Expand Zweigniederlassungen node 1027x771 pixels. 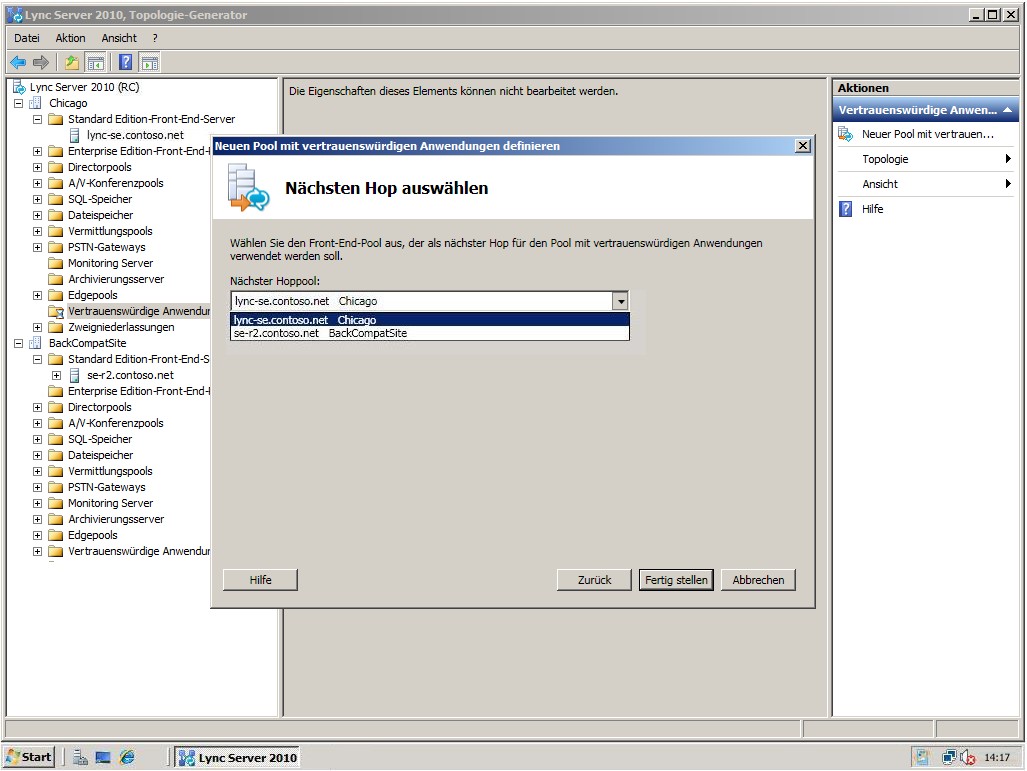pos(37,327)
